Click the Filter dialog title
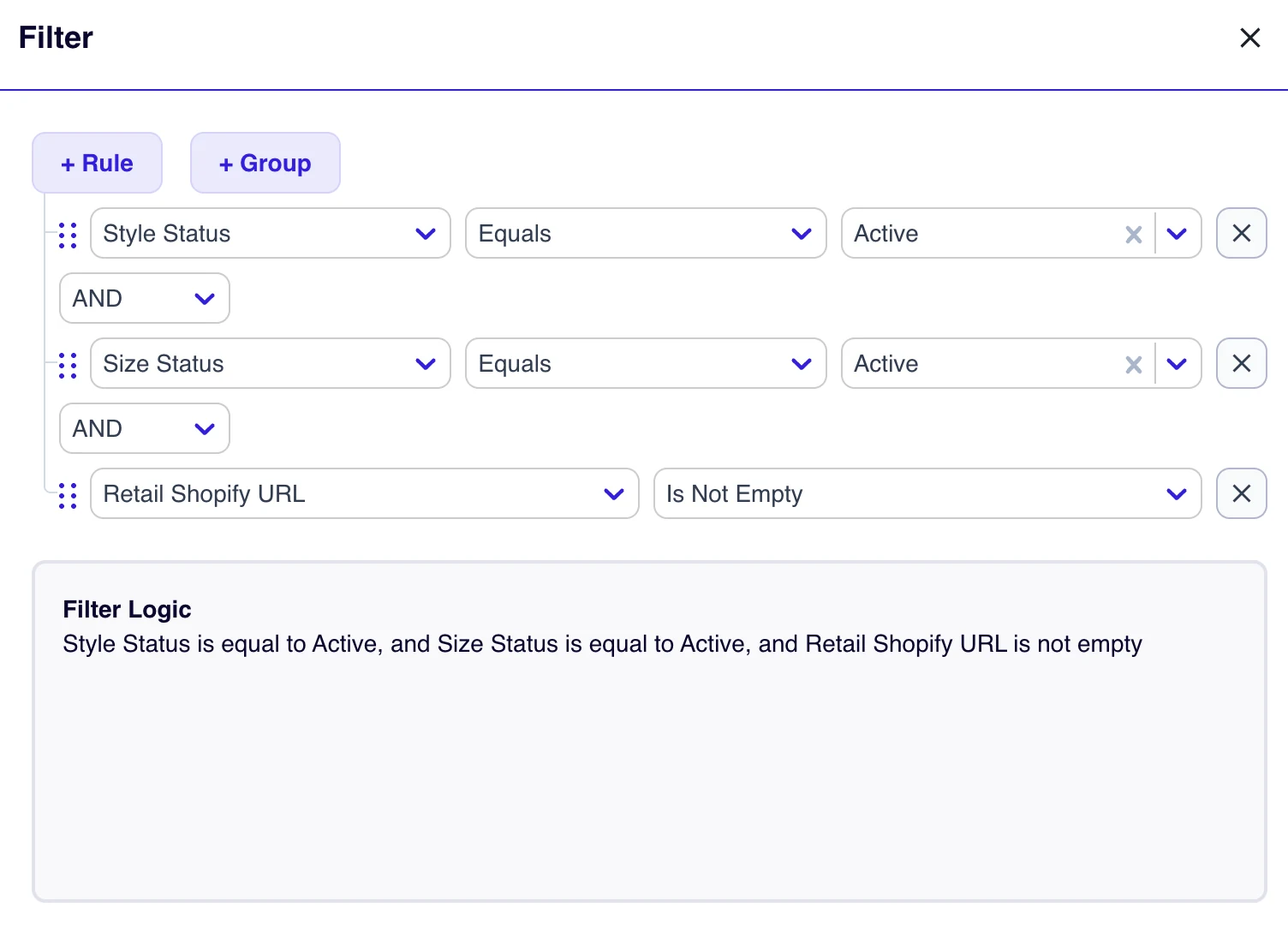Viewport: 1288px width, 925px height. click(56, 38)
